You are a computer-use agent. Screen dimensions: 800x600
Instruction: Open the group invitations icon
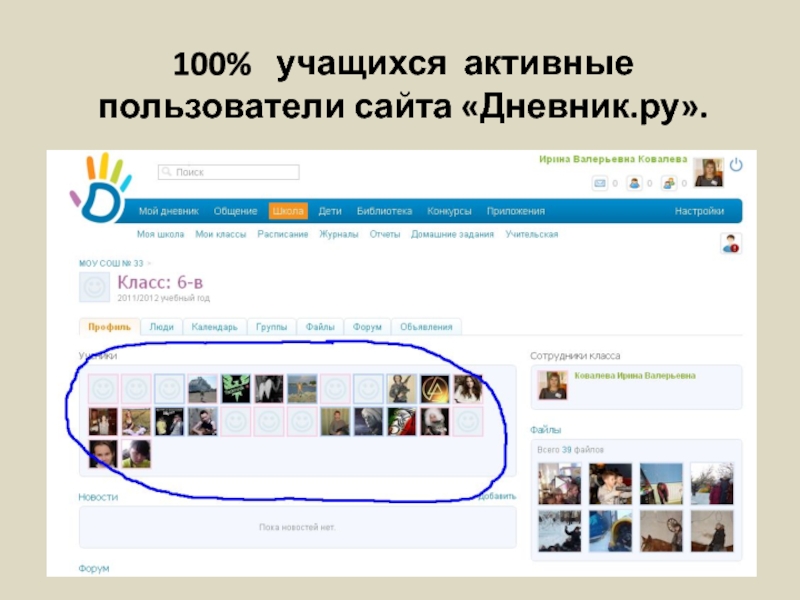(669, 184)
